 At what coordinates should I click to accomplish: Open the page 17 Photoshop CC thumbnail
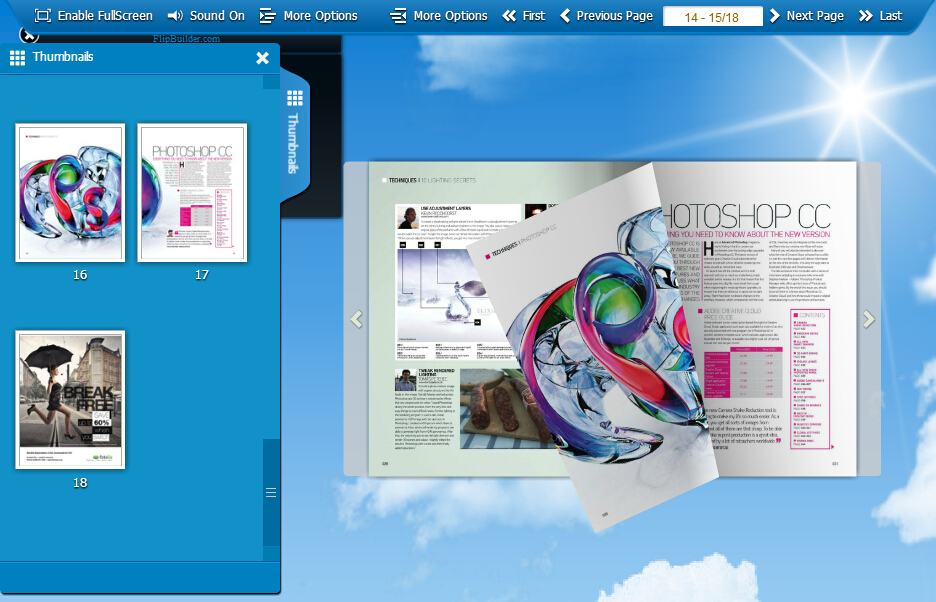(192, 193)
